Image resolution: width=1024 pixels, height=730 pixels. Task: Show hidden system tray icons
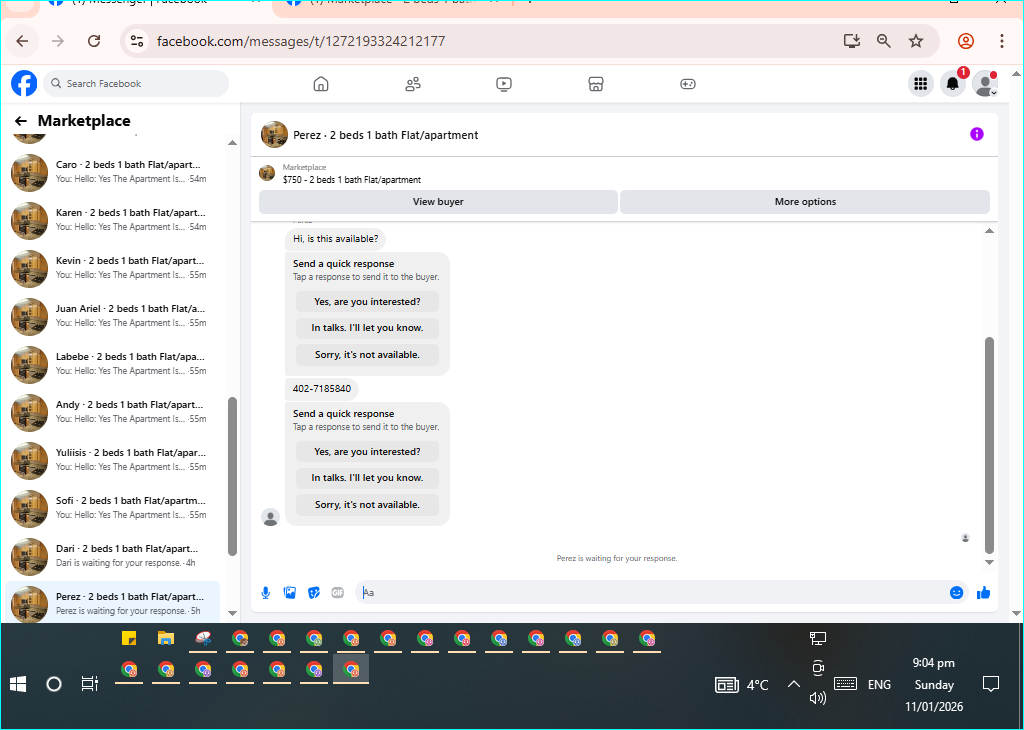click(793, 684)
